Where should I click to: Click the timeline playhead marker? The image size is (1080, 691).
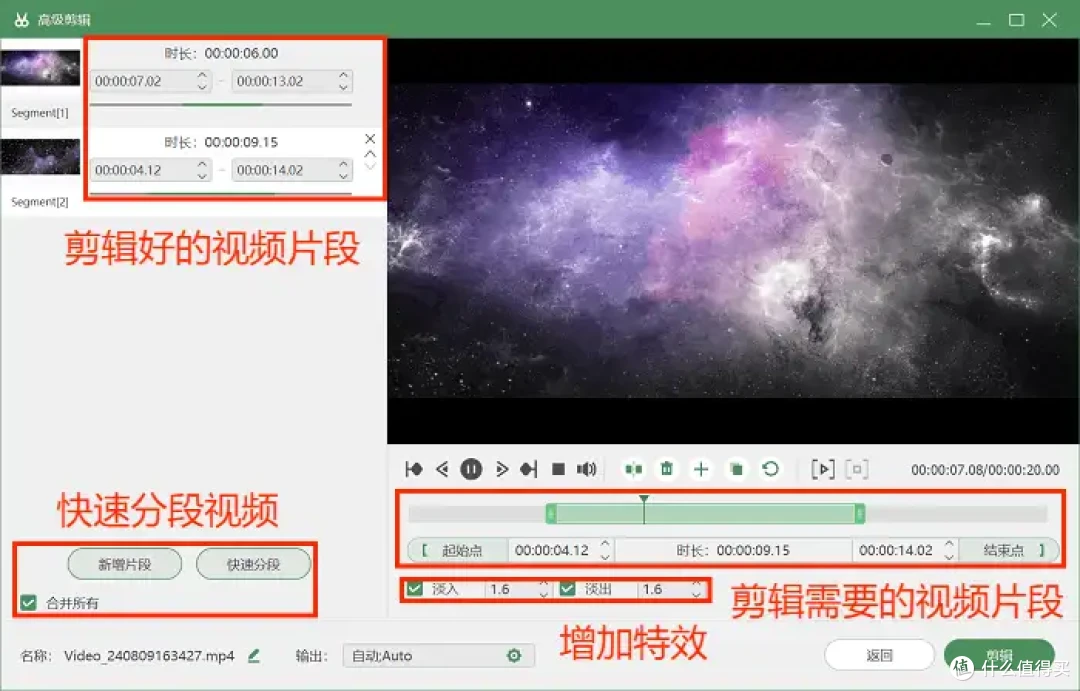[x=643, y=499]
